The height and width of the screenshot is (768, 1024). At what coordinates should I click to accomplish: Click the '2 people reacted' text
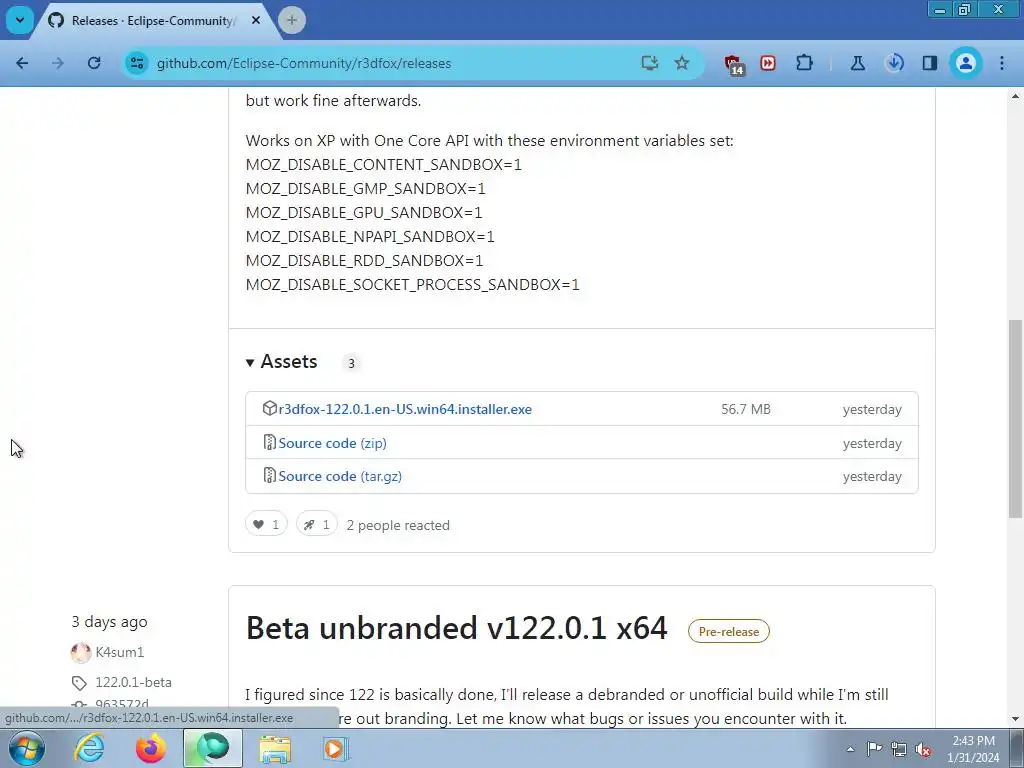click(x=398, y=525)
